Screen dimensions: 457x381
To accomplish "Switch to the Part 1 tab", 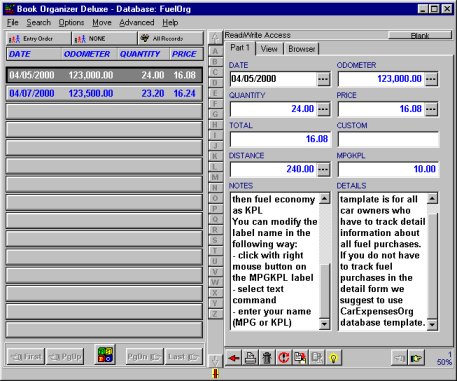I will coord(240,48).
